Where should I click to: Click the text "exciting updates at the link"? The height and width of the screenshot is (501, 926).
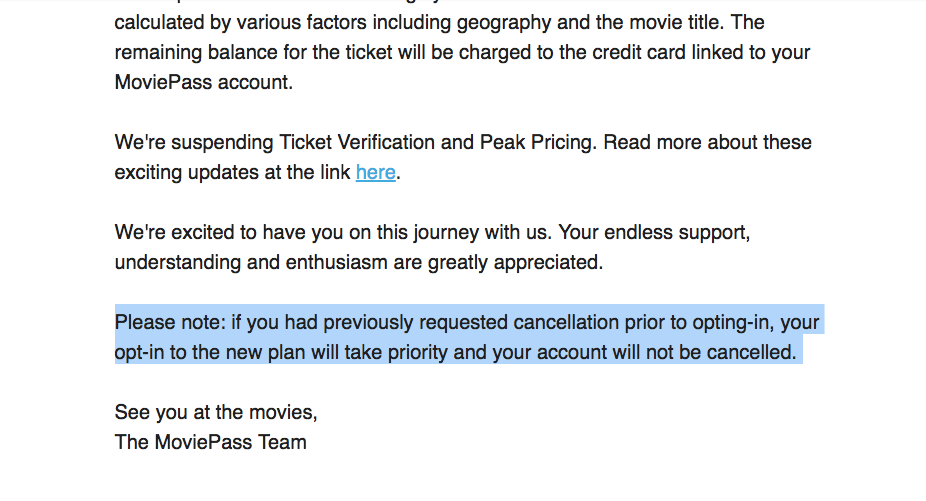pyautogui.click(x=232, y=172)
